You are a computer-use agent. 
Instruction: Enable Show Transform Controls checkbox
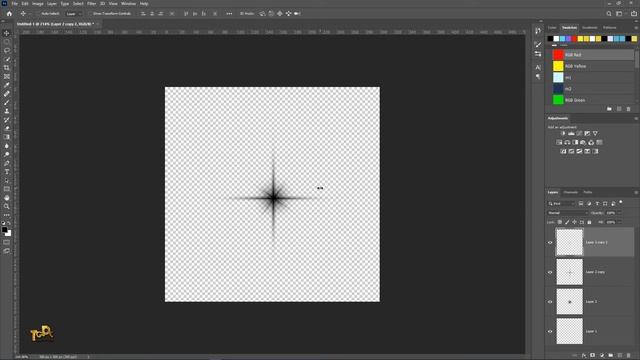[90, 13]
